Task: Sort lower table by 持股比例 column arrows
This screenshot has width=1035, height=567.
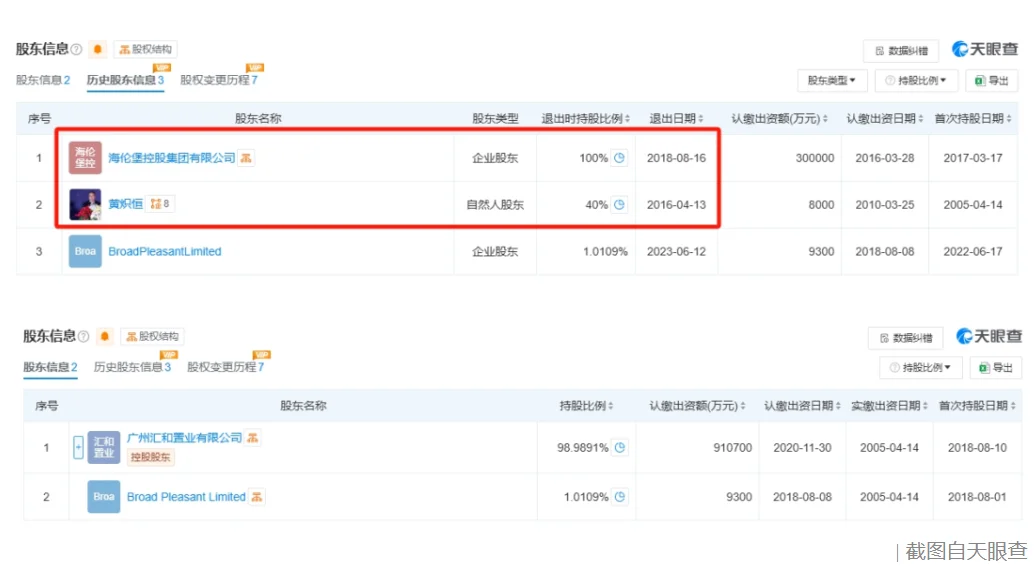Action: click(x=611, y=406)
